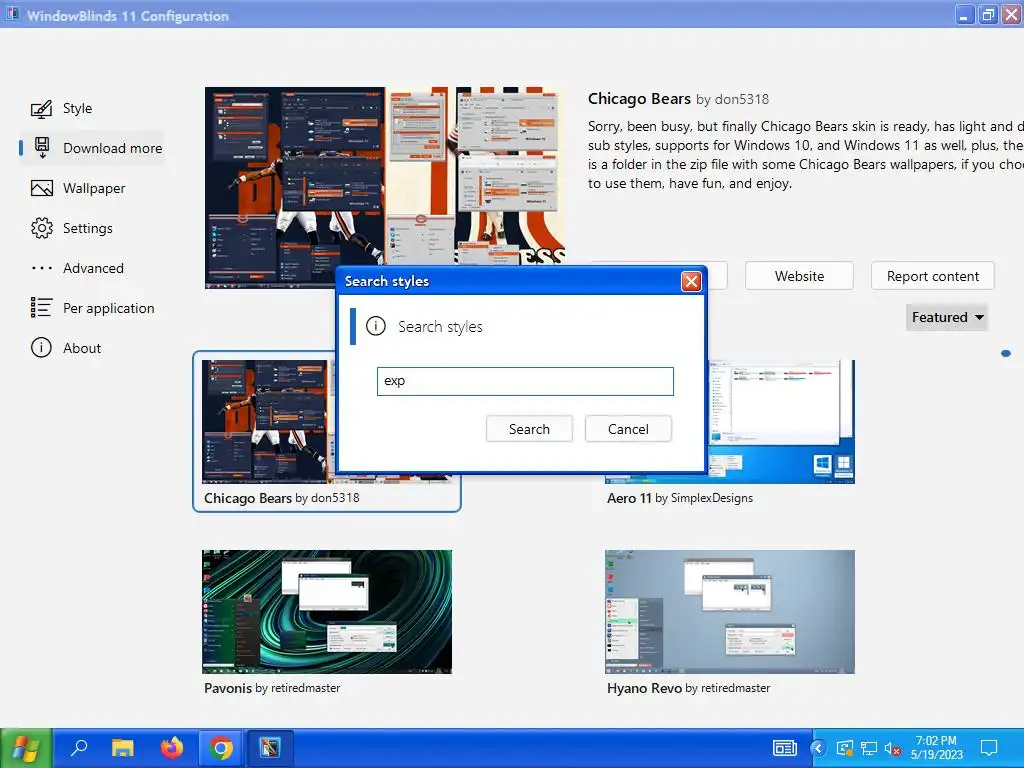
Task: Launch Google Chrome from the taskbar
Action: [x=221, y=748]
